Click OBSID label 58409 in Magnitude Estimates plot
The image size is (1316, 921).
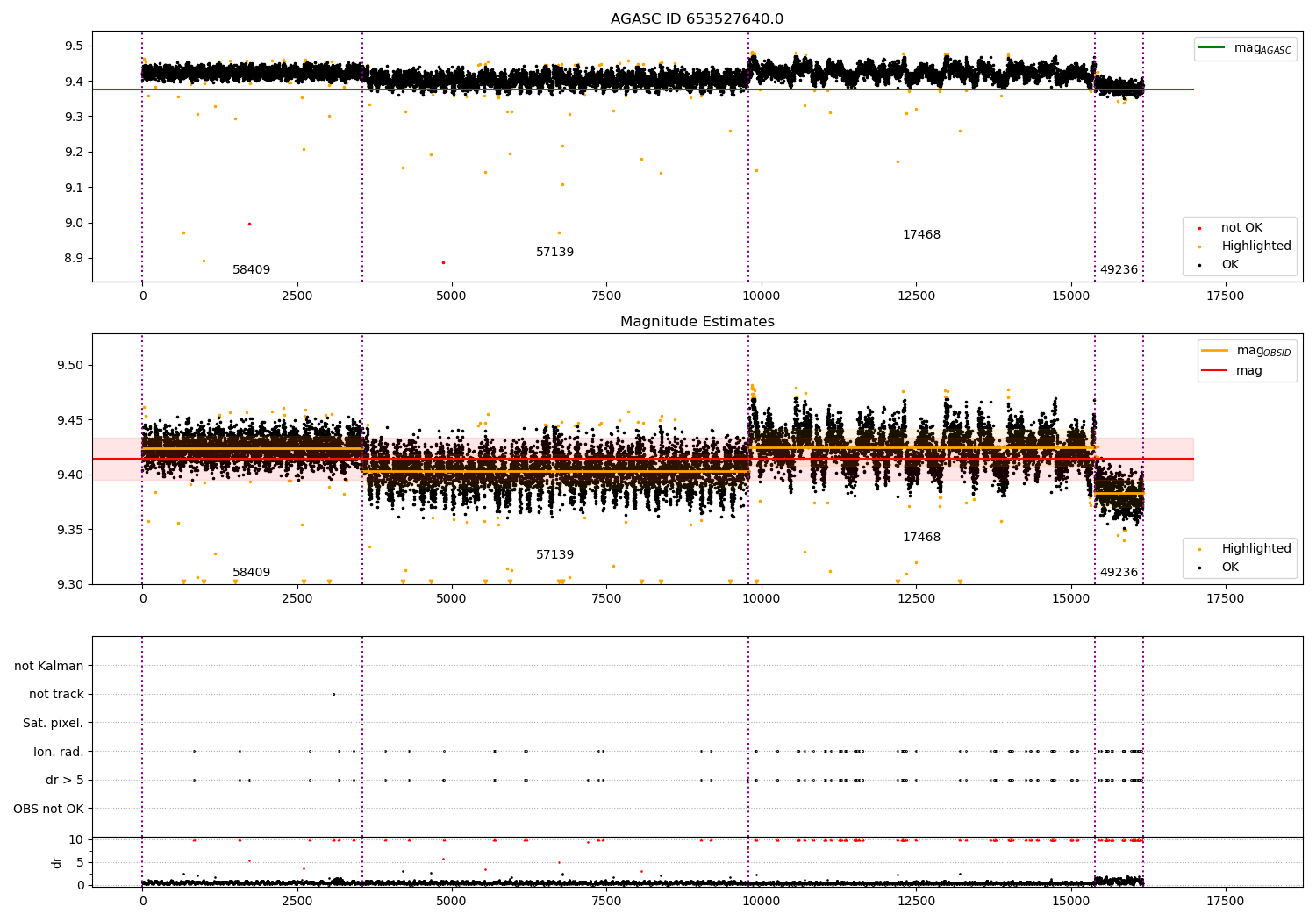(251, 573)
